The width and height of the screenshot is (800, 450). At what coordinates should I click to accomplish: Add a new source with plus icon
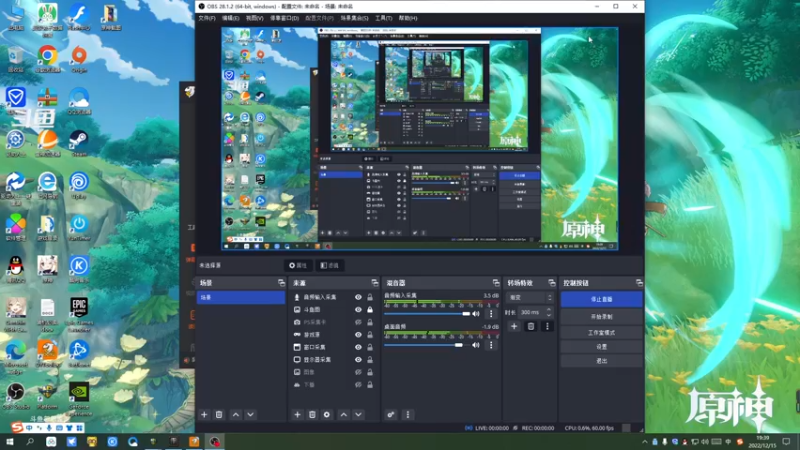(x=297, y=415)
